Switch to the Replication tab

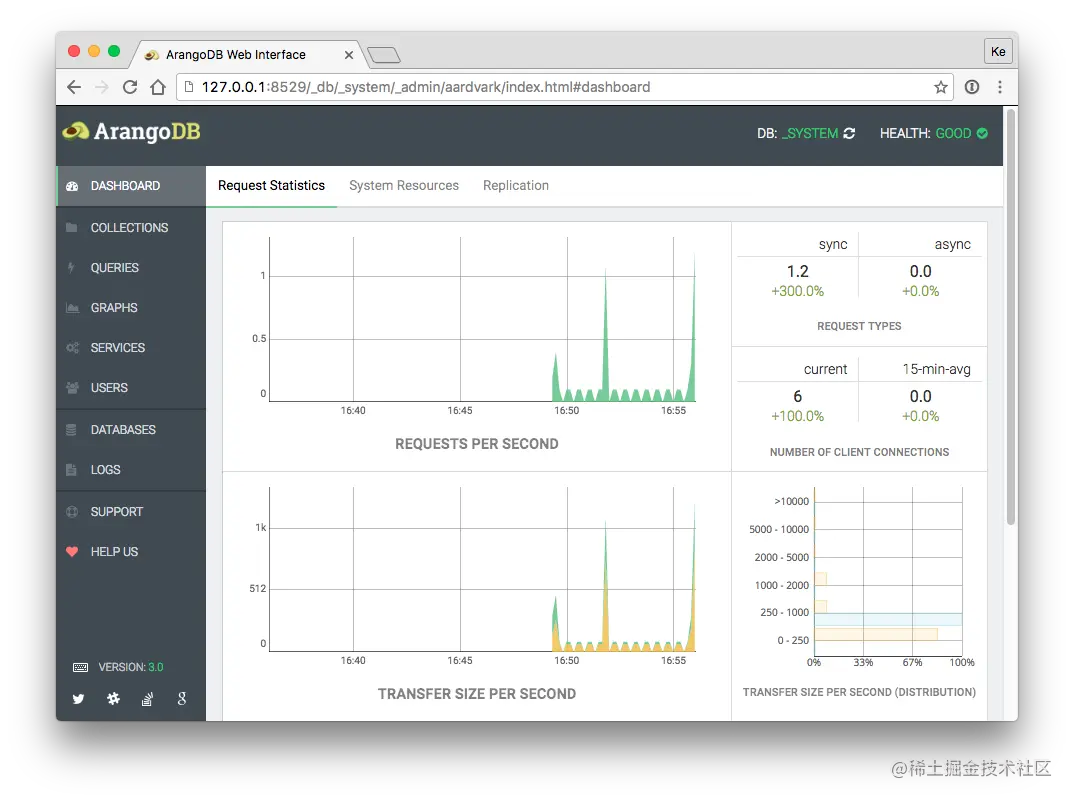pos(516,186)
